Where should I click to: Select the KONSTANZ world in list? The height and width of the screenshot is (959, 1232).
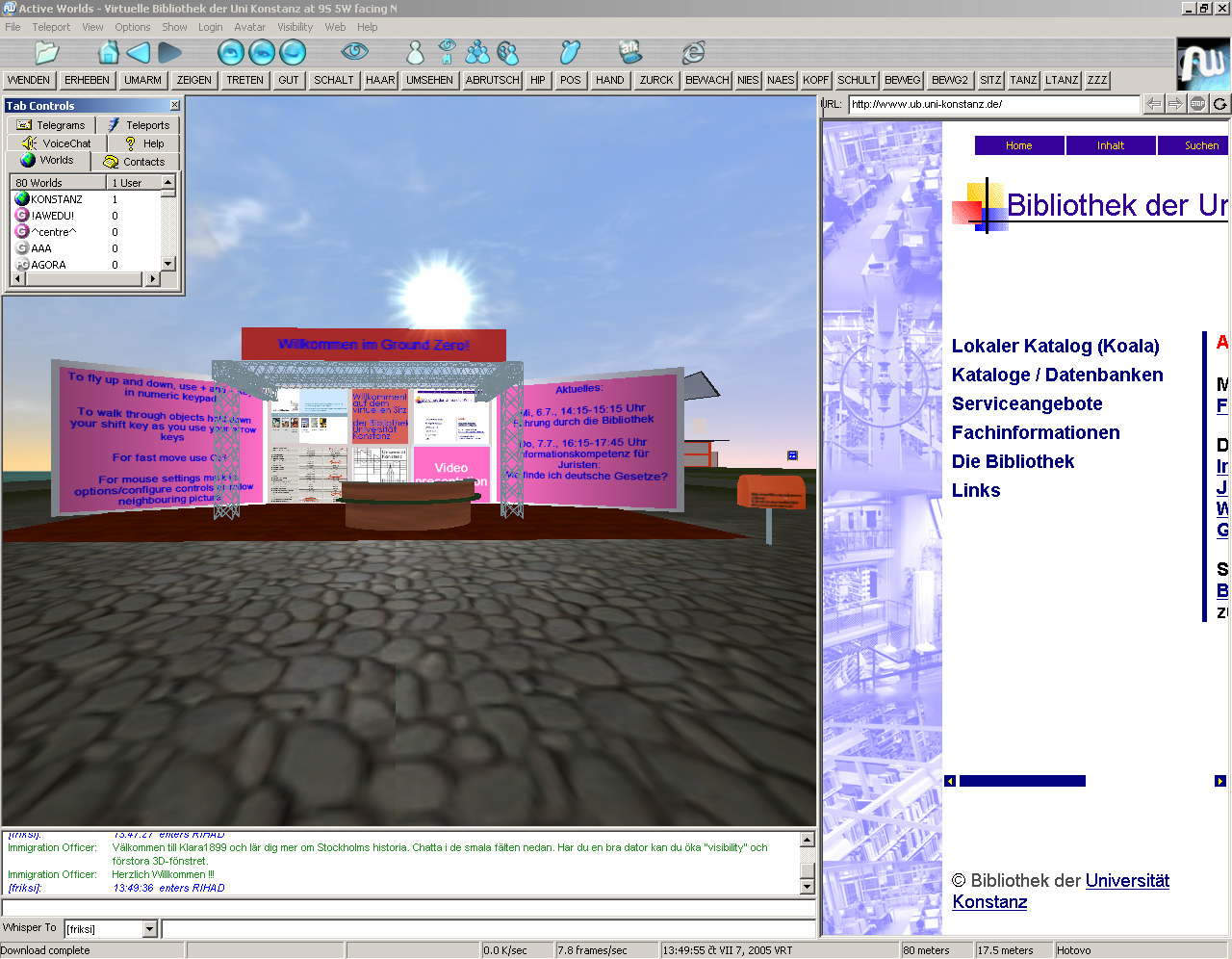[x=57, y=199]
